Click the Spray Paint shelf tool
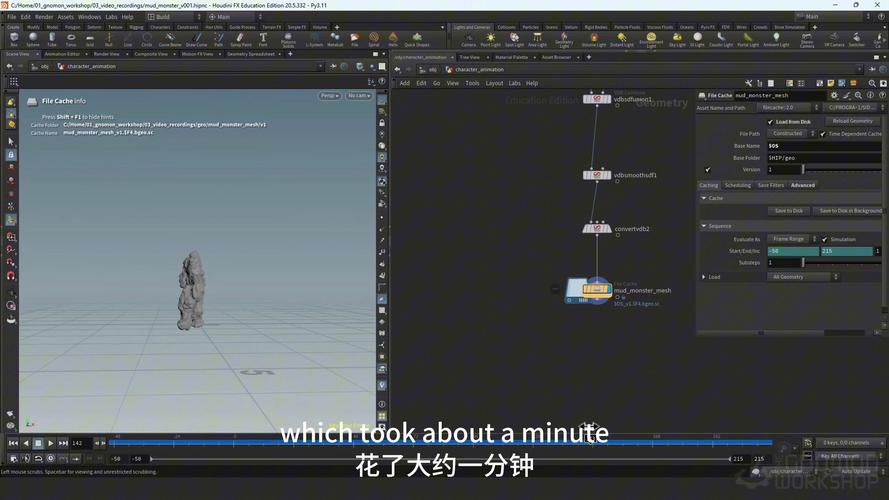The width and height of the screenshot is (889, 500). tap(240, 39)
